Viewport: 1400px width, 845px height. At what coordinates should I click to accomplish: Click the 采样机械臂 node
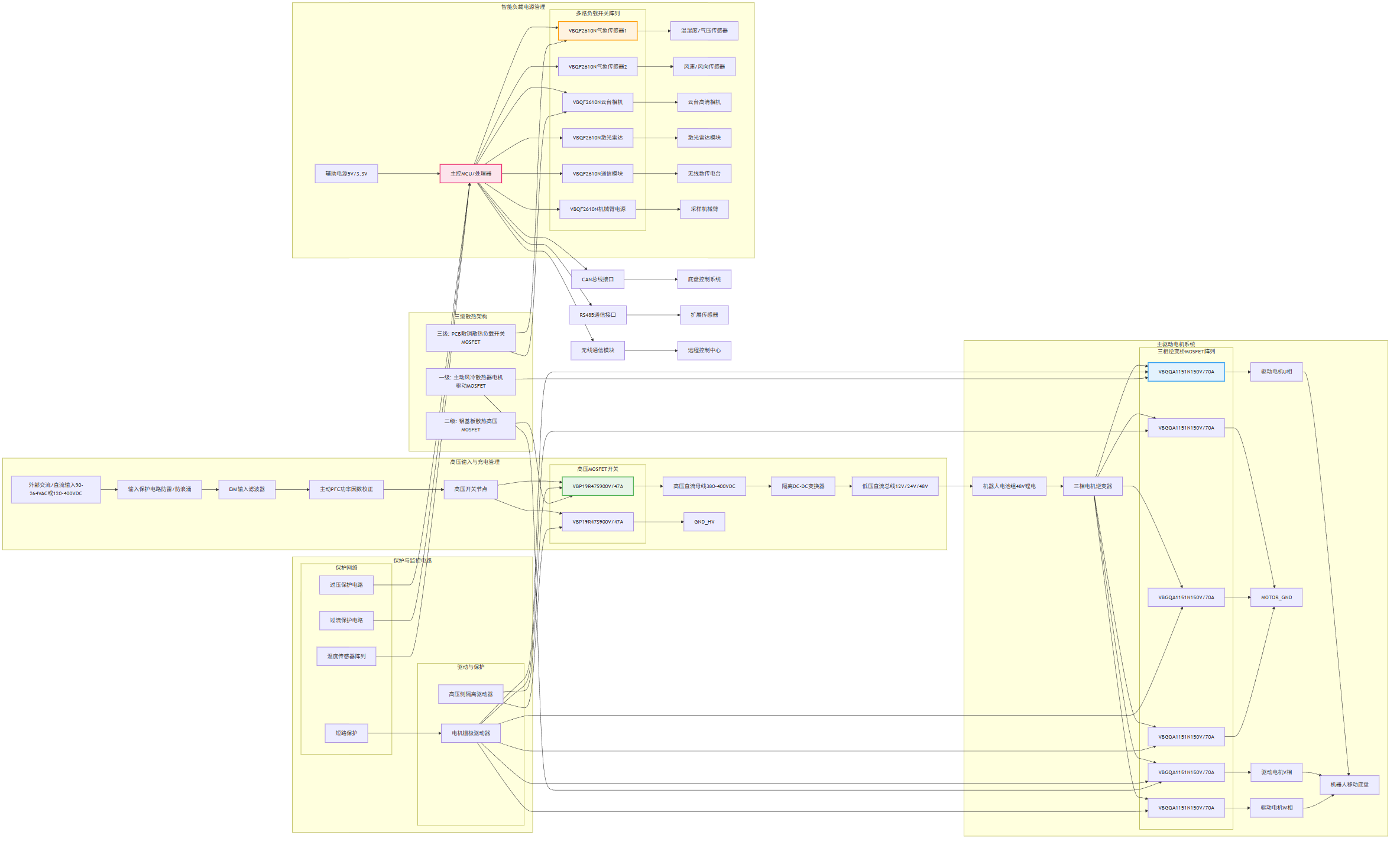pyautogui.click(x=704, y=209)
